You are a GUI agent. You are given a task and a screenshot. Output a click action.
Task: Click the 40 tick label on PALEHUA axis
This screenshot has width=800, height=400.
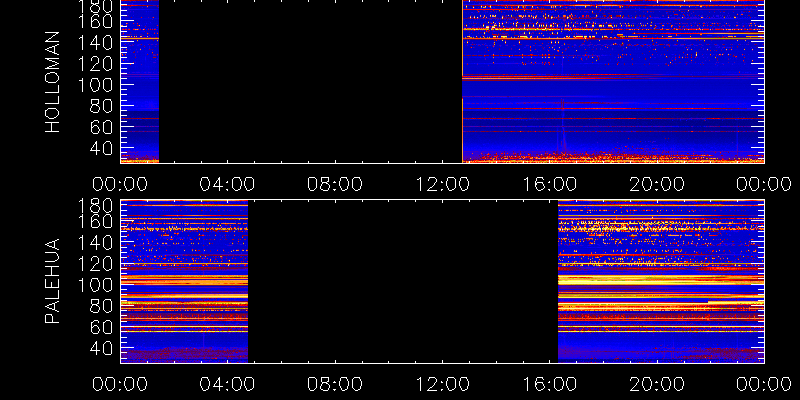pos(101,348)
